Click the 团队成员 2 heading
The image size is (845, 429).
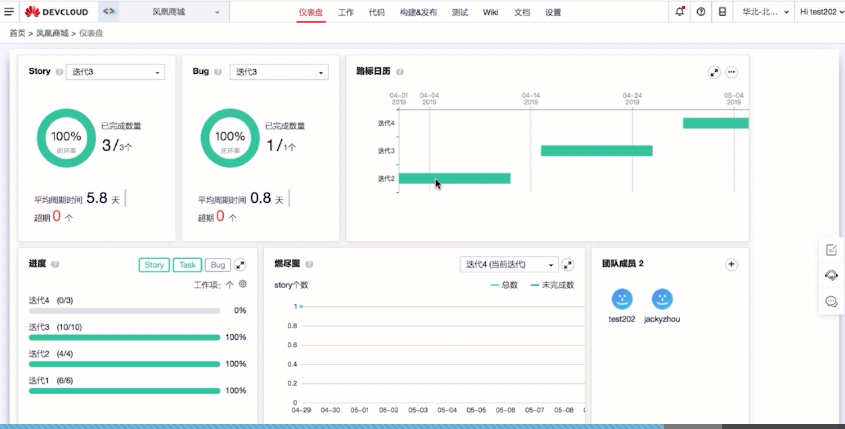623,264
